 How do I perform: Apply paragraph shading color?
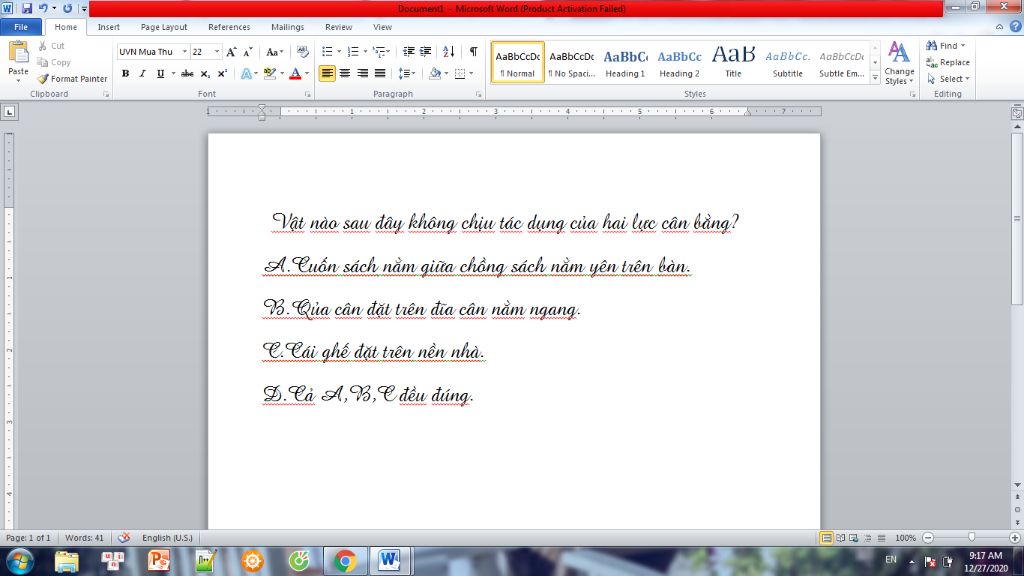click(435, 74)
